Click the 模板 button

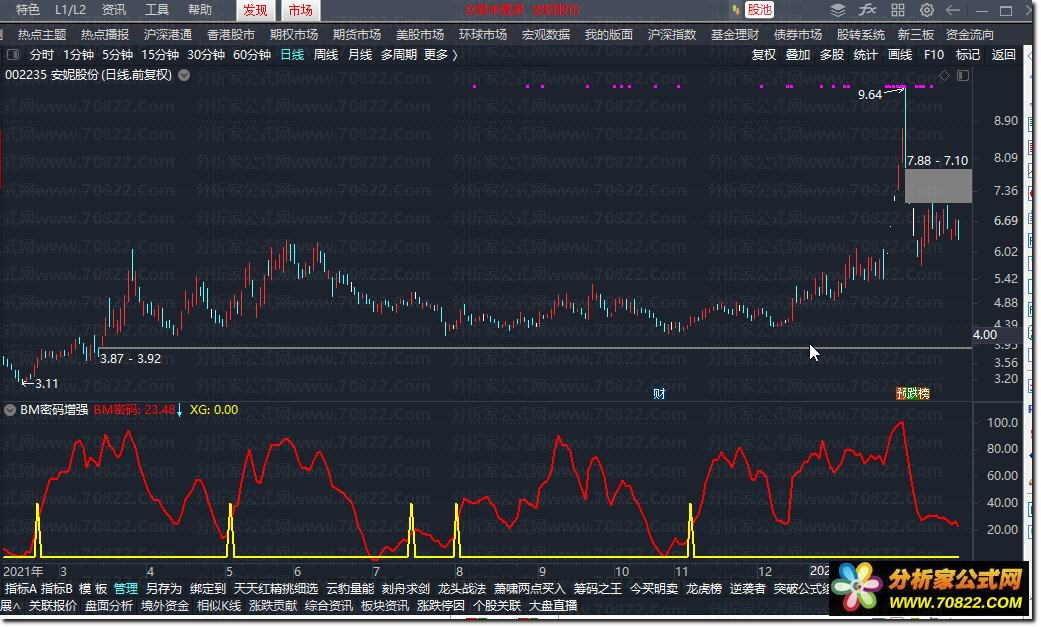click(93, 588)
